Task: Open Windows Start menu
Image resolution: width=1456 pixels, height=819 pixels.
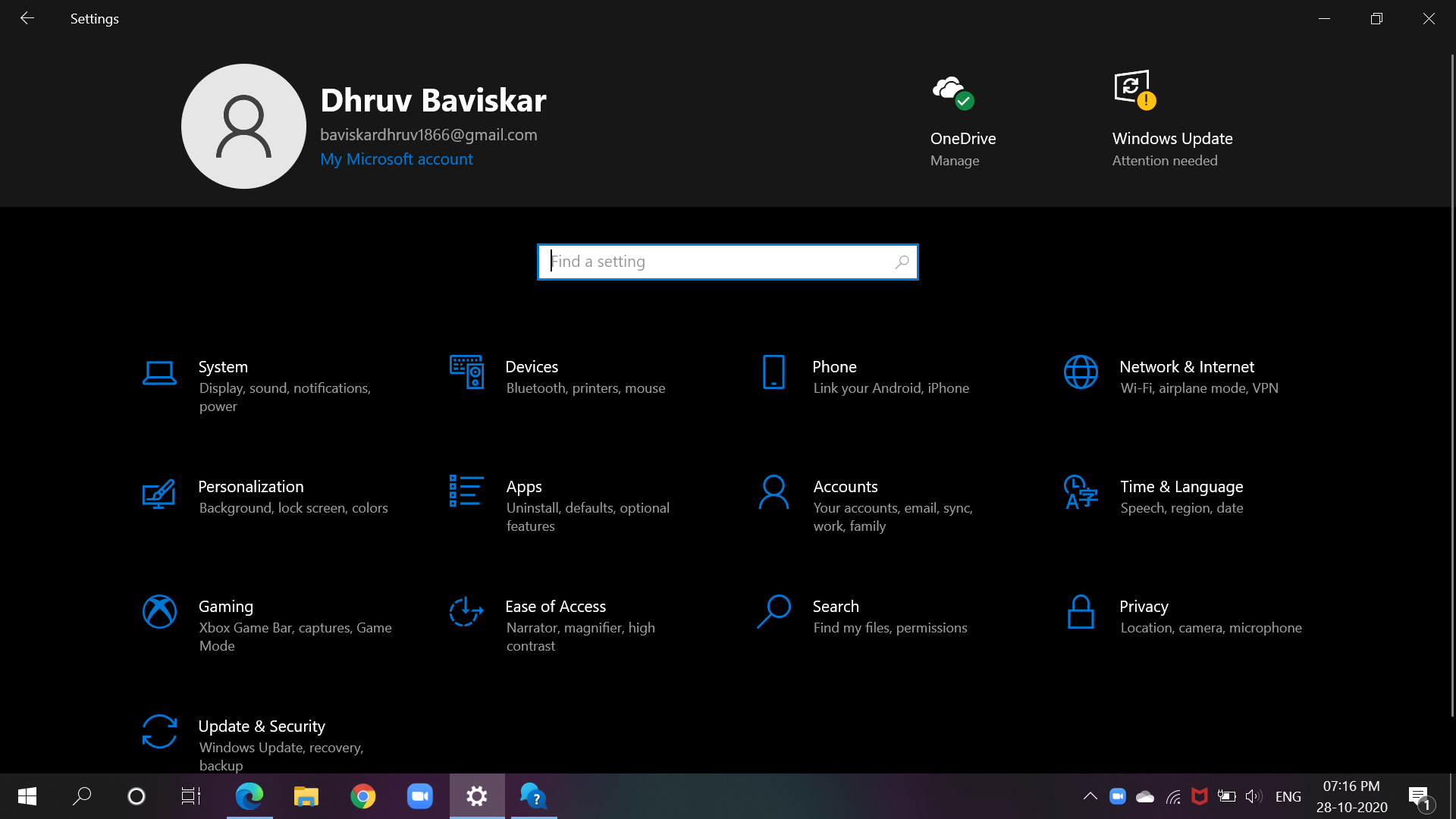Action: [x=27, y=796]
